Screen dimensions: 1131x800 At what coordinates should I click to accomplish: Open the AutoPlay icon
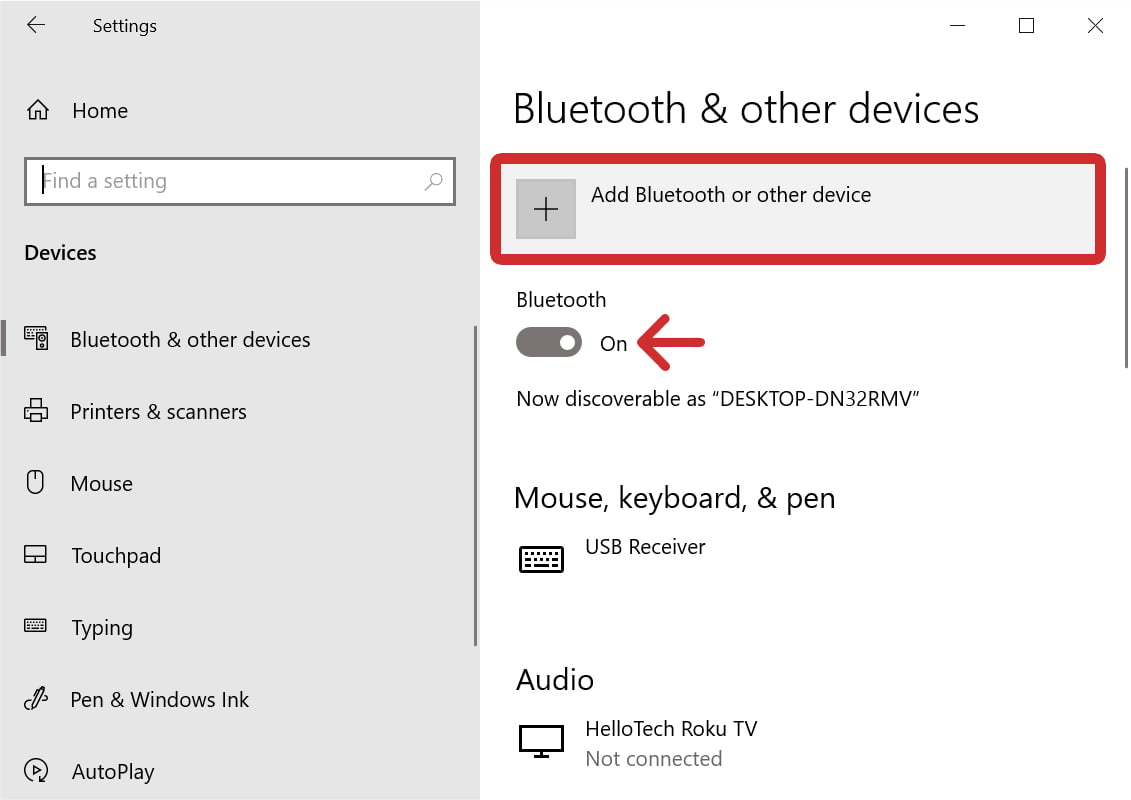[x=37, y=771]
